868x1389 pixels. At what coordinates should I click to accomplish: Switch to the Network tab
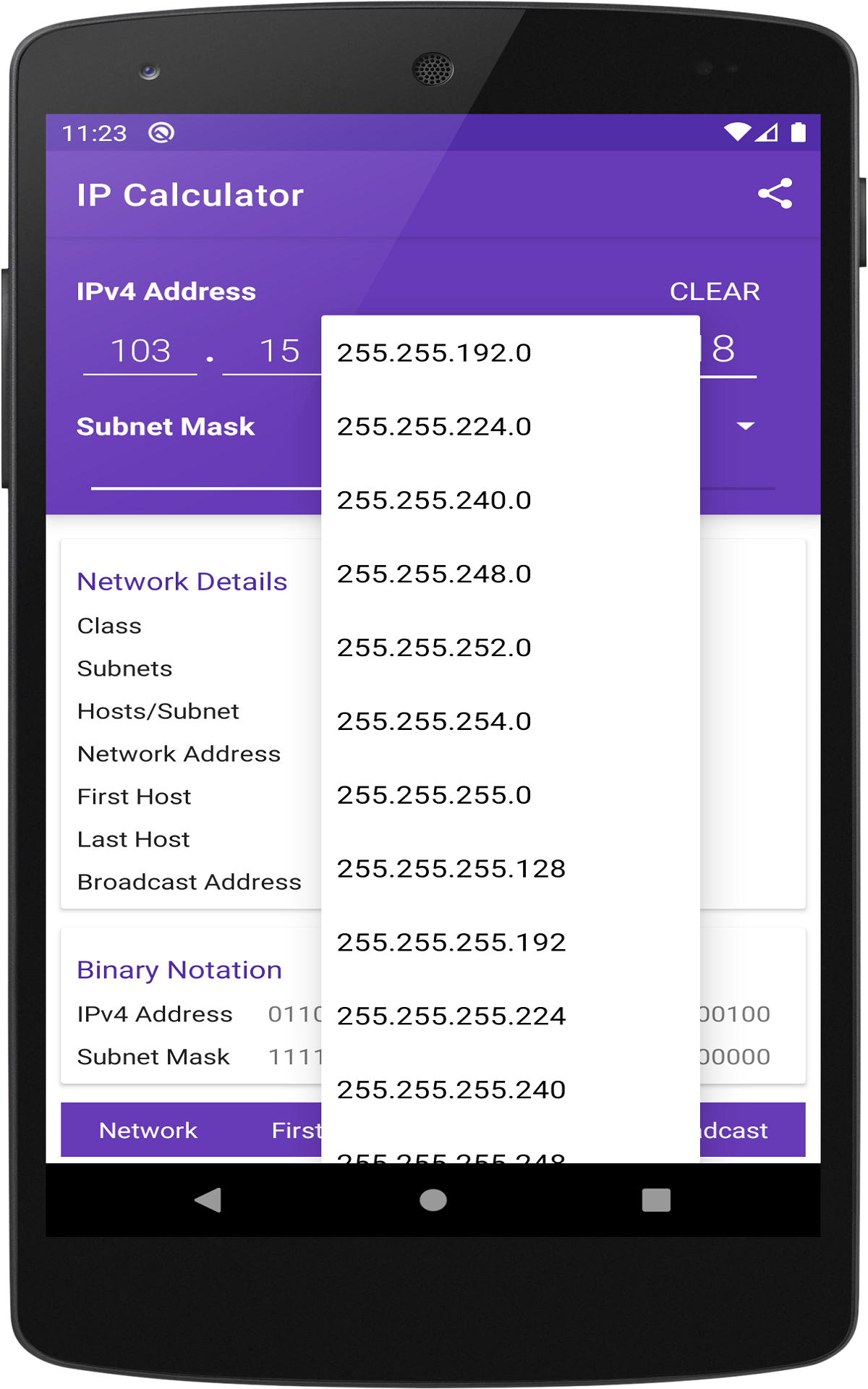(x=148, y=1130)
